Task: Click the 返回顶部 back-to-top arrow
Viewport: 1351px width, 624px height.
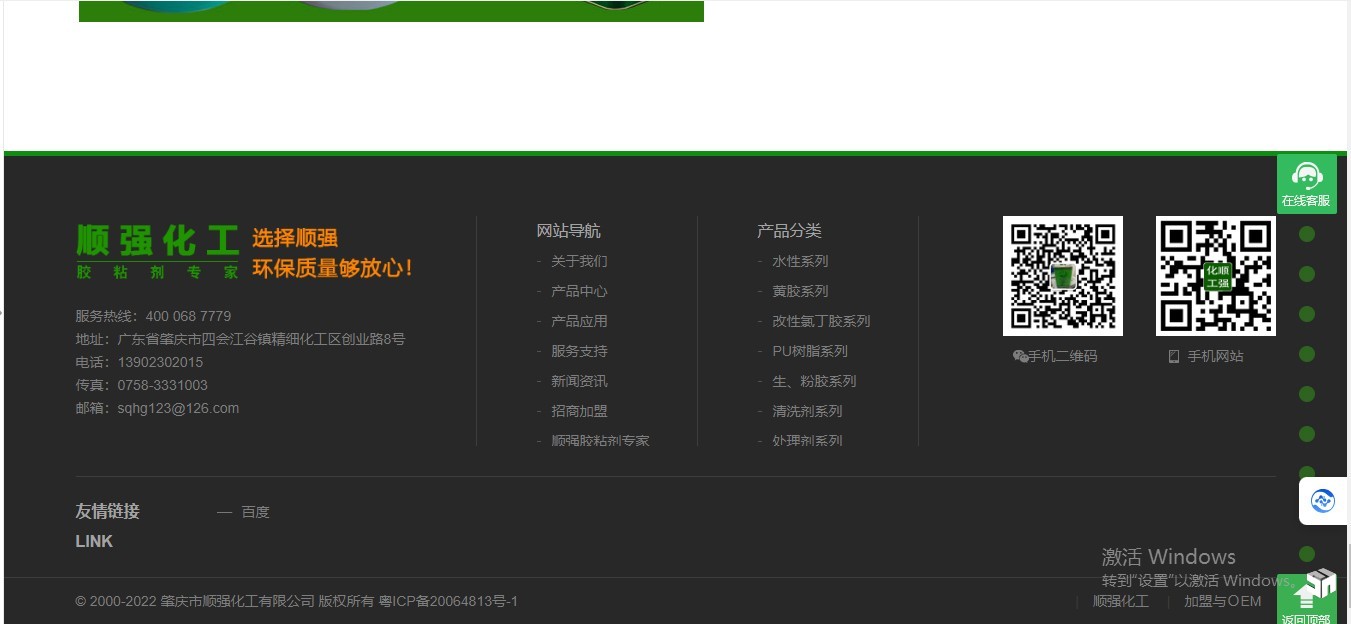Action: [1306, 600]
